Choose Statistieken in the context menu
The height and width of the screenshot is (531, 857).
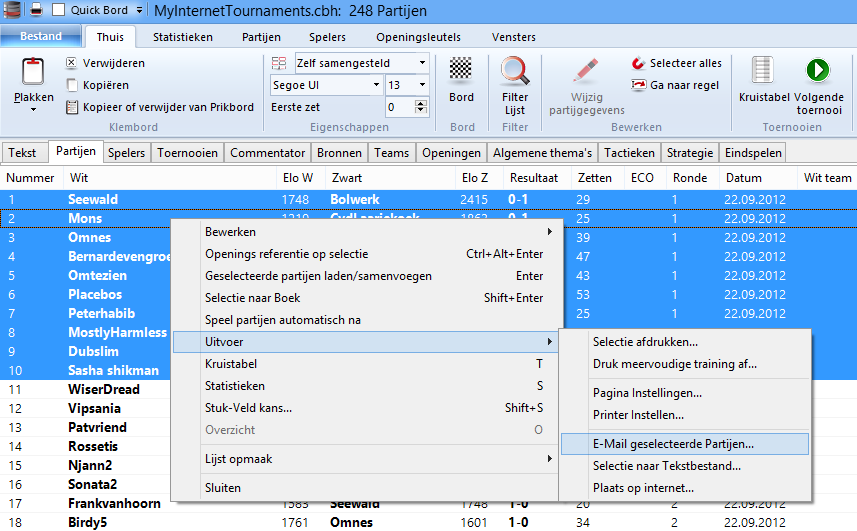(367, 386)
